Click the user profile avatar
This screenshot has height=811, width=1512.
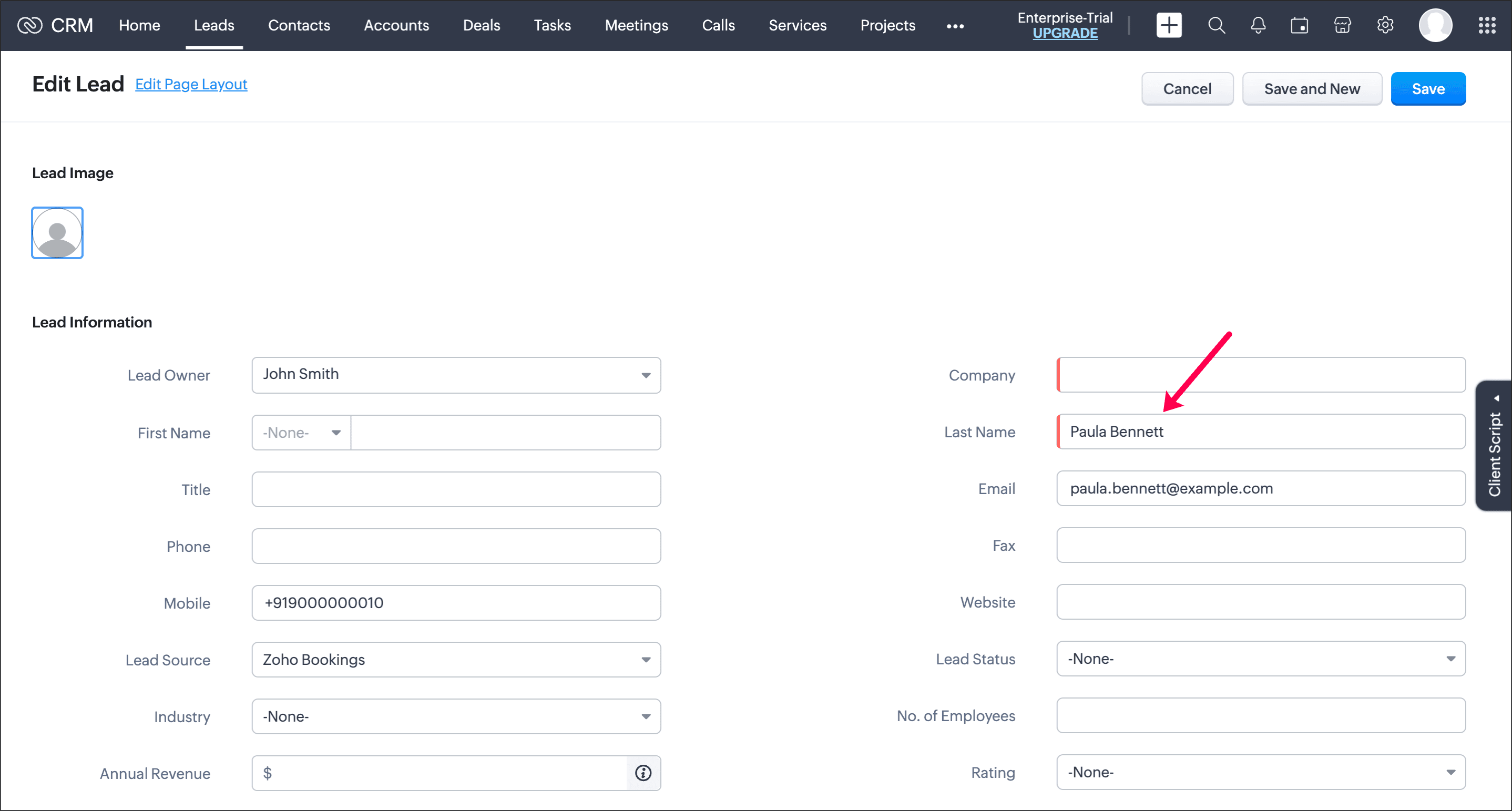[1435, 25]
